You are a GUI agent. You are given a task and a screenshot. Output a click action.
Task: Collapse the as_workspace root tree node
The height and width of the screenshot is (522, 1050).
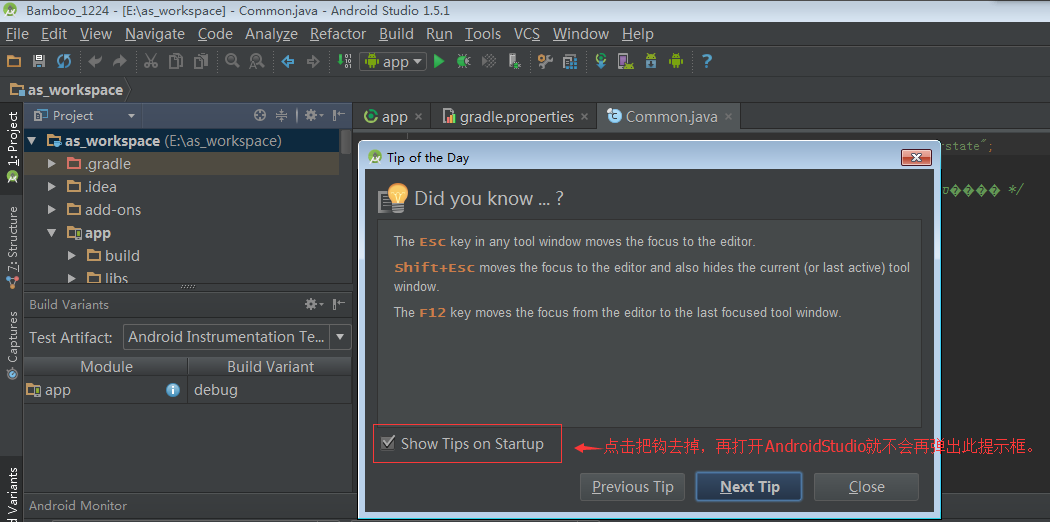[x=32, y=141]
